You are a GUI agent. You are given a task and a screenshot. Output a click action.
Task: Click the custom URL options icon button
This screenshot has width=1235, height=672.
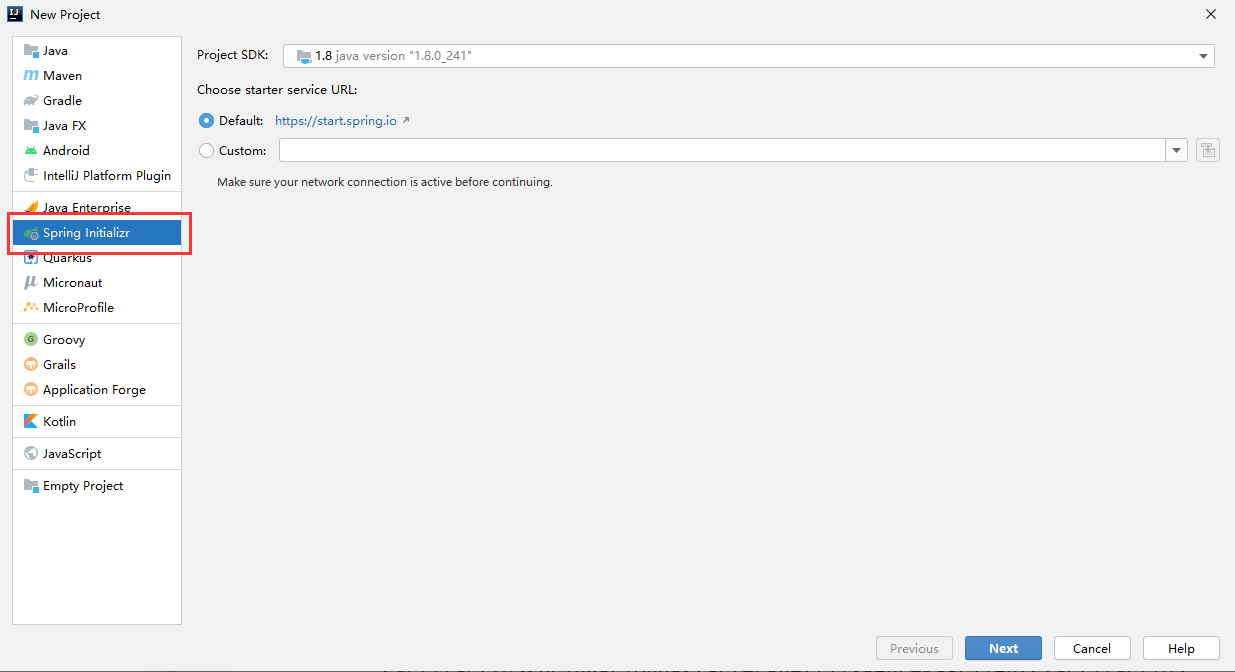[x=1207, y=150]
